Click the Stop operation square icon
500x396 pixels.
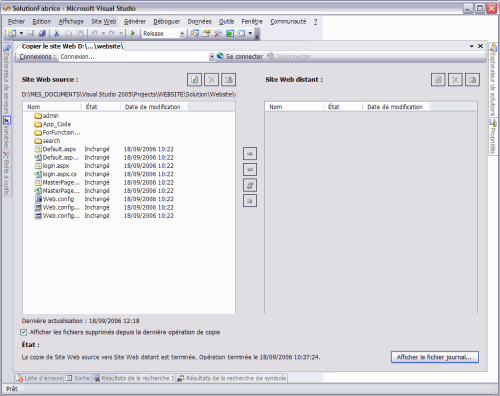[250, 201]
